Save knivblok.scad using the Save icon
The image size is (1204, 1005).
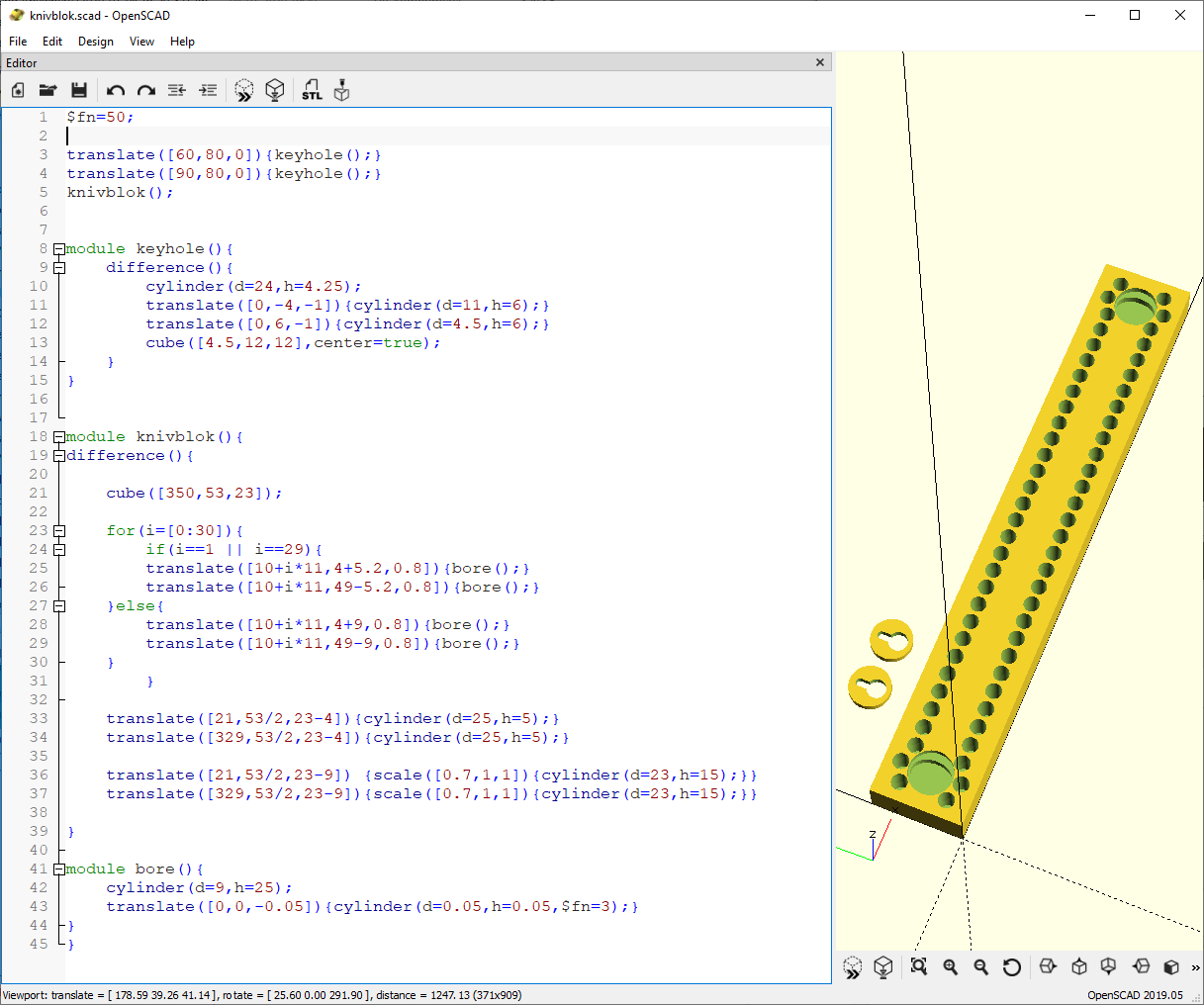coord(79,90)
